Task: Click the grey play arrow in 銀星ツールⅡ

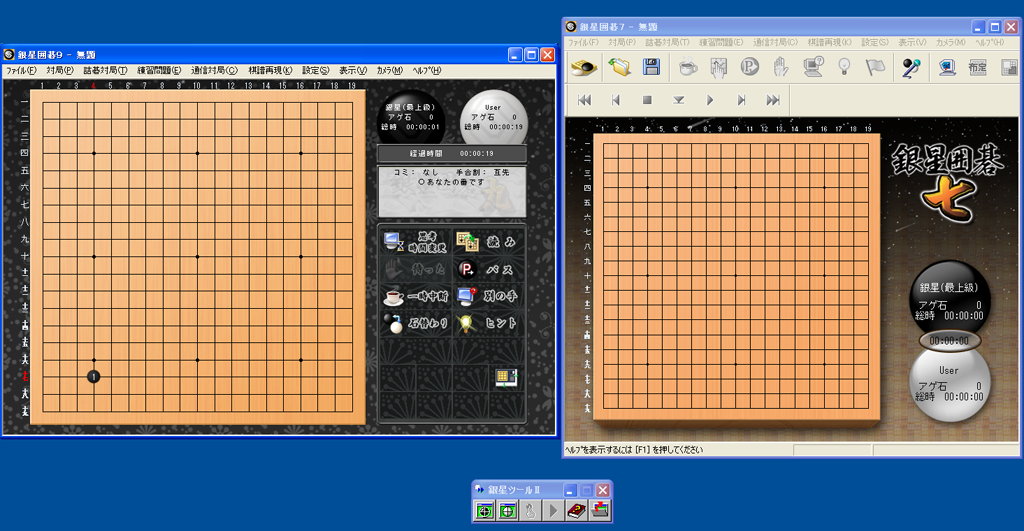Action: pos(553,510)
